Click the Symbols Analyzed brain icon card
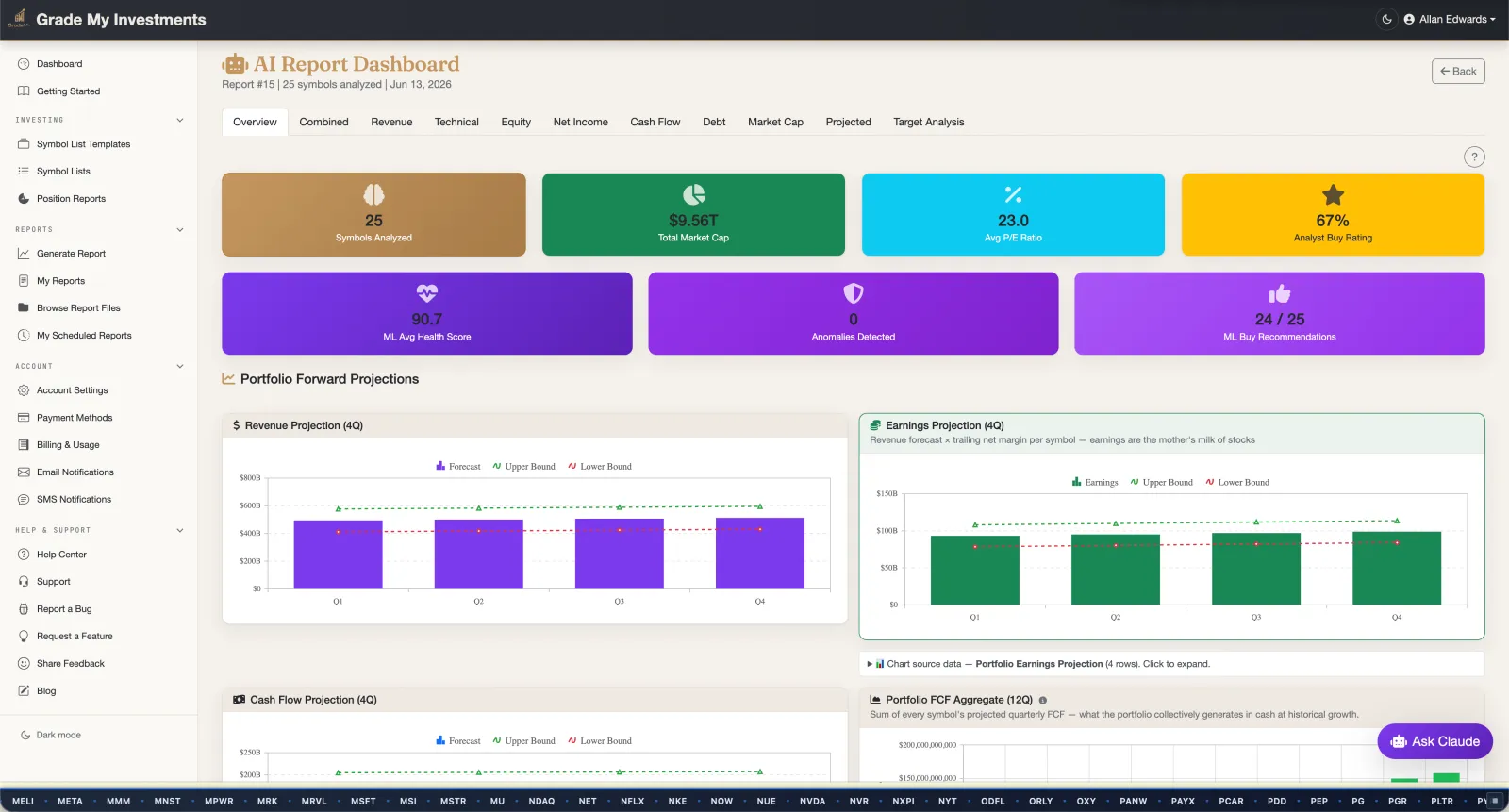This screenshot has width=1509, height=812. tap(373, 194)
